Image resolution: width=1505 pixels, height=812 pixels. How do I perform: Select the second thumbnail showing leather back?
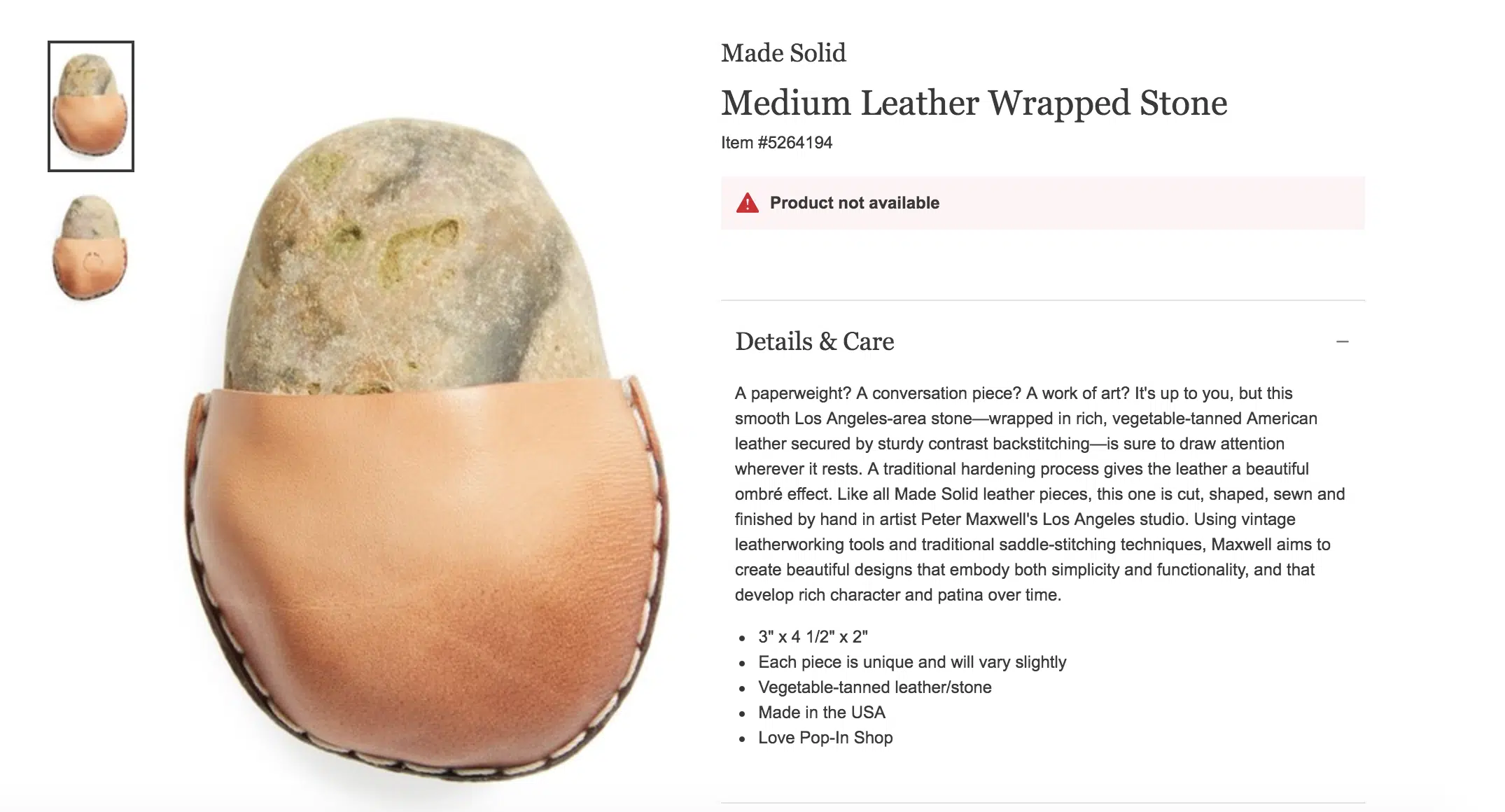coord(91,248)
